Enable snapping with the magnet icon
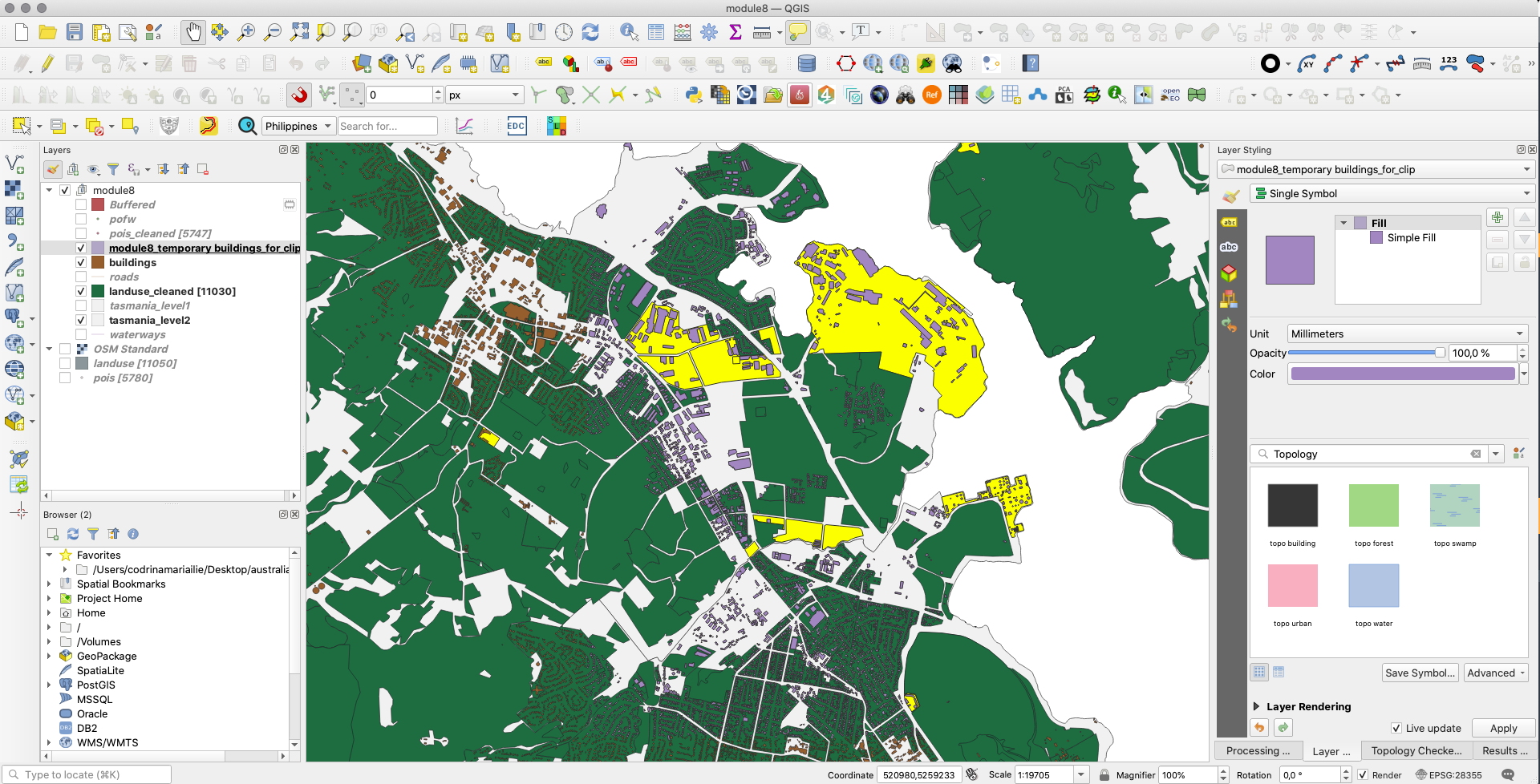This screenshot has height=784, width=1540. (299, 95)
